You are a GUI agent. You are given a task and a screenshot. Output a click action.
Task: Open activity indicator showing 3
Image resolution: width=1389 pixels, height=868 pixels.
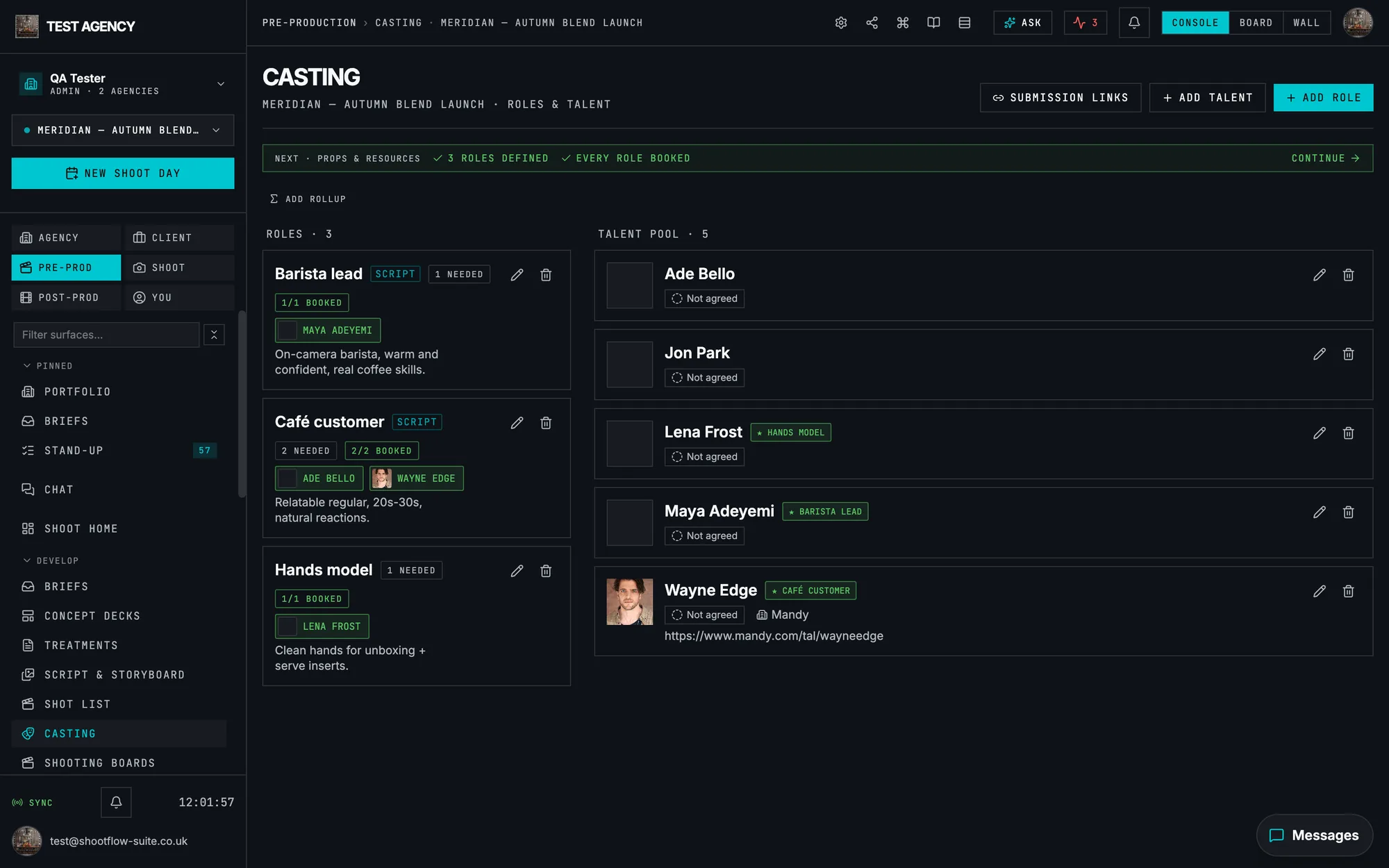[1086, 23]
